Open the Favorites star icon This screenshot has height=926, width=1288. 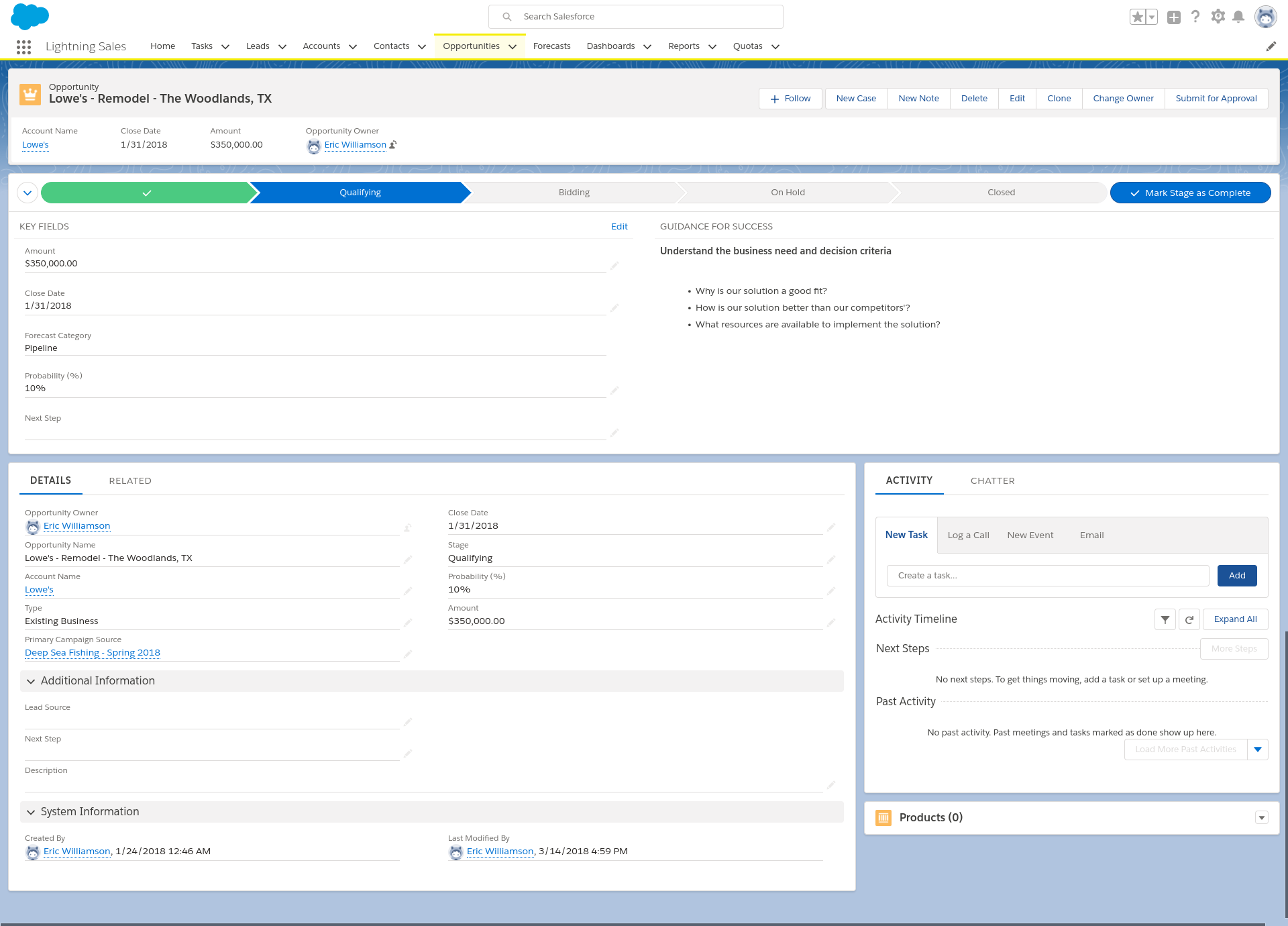(1138, 17)
